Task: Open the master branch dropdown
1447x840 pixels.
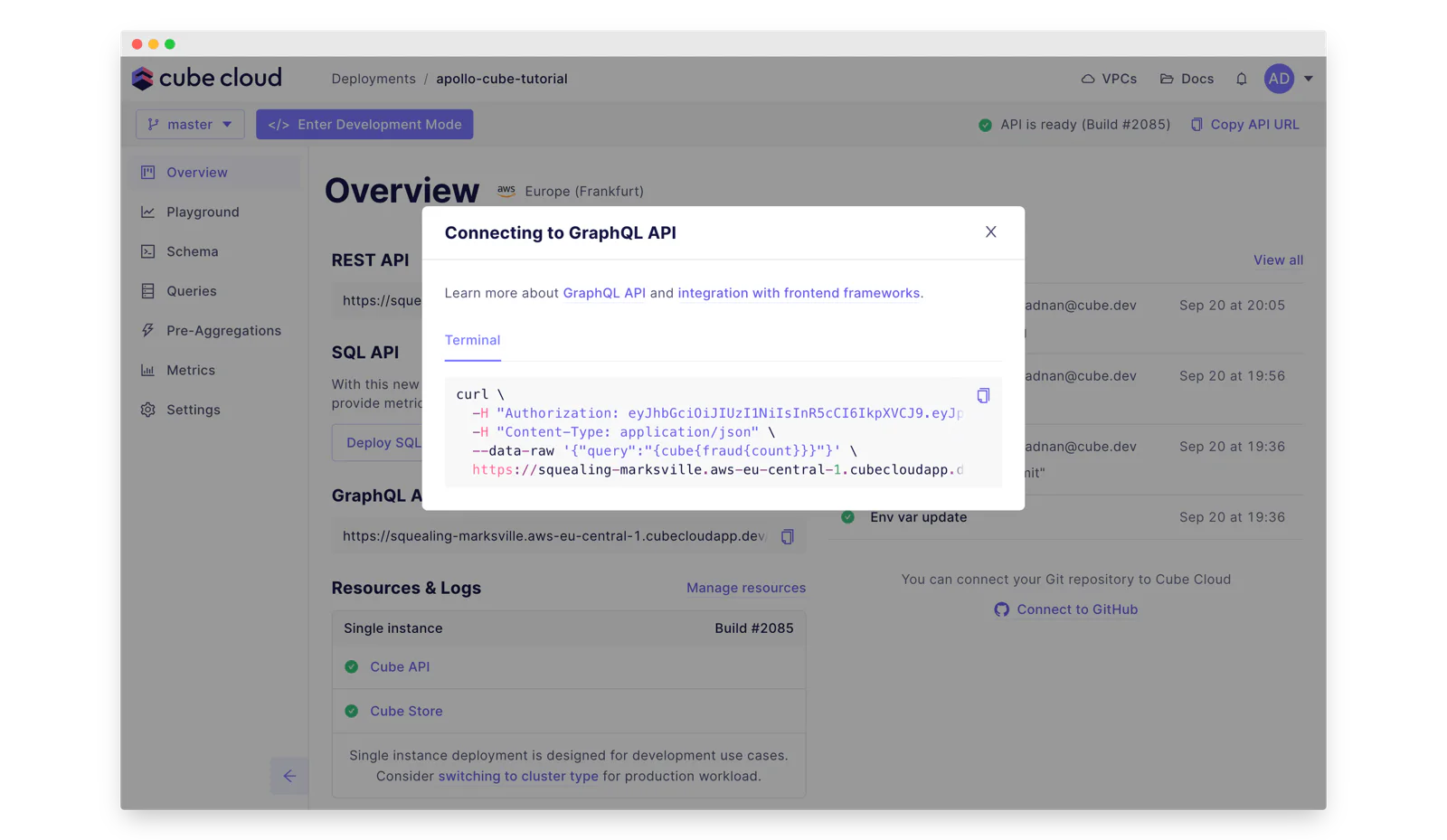Action: click(190, 125)
